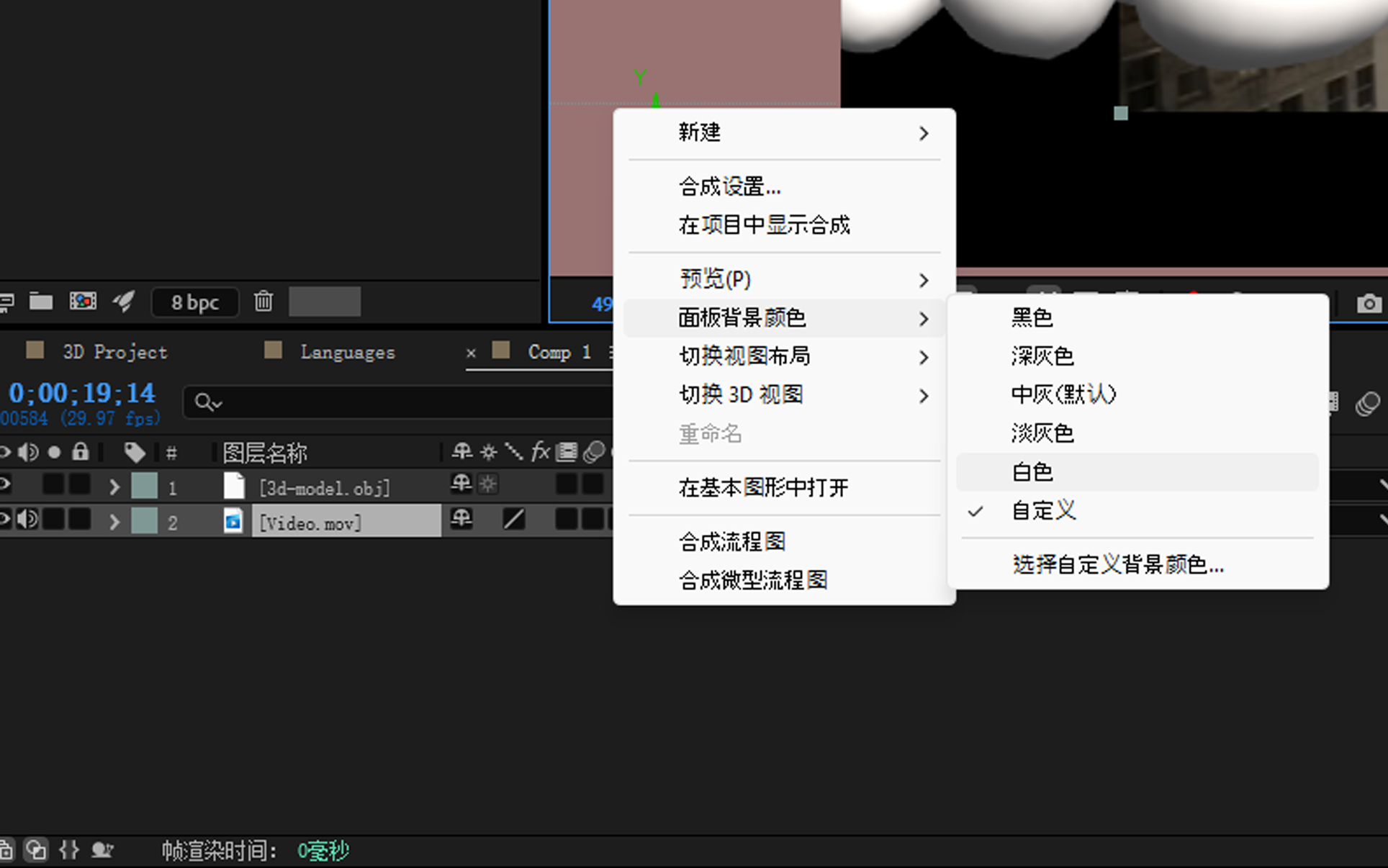Toggle visibility eye of 3d-model.obj layer
Screen dimensions: 1388x868
4,484
